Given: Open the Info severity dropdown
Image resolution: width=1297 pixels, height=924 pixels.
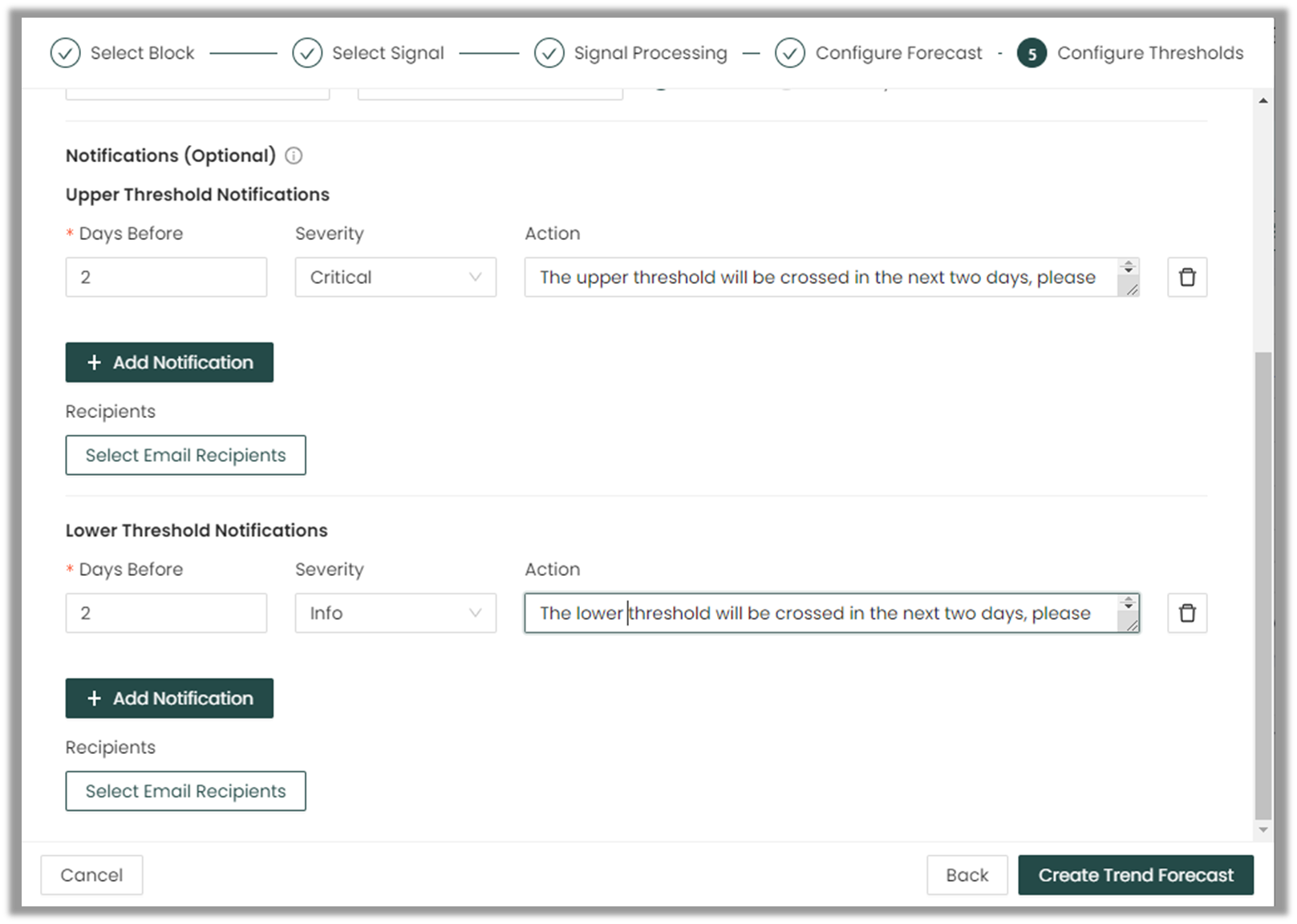Looking at the screenshot, I should pyautogui.click(x=395, y=614).
